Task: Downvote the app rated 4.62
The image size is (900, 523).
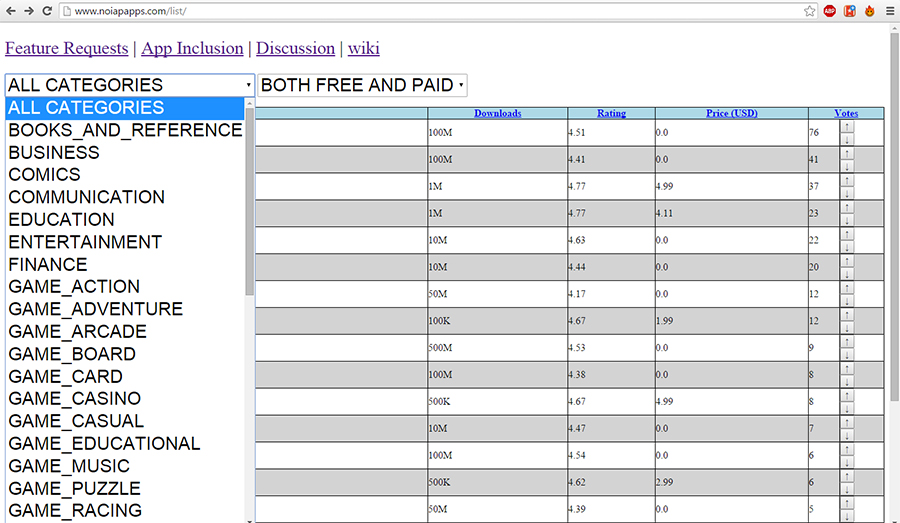Action: pos(847,490)
